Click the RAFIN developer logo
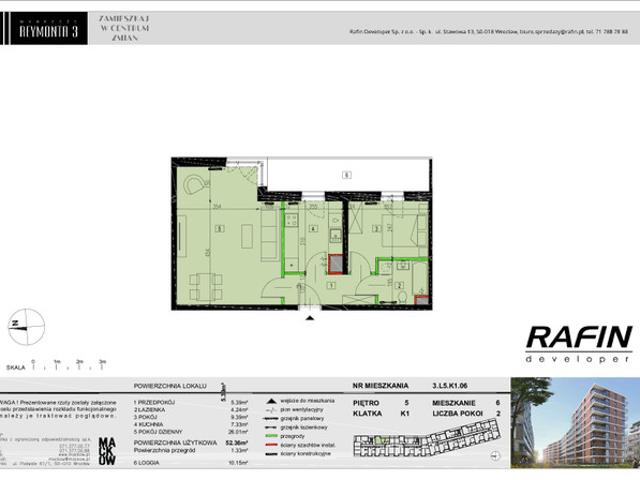The height and width of the screenshot is (480, 640). (579, 344)
